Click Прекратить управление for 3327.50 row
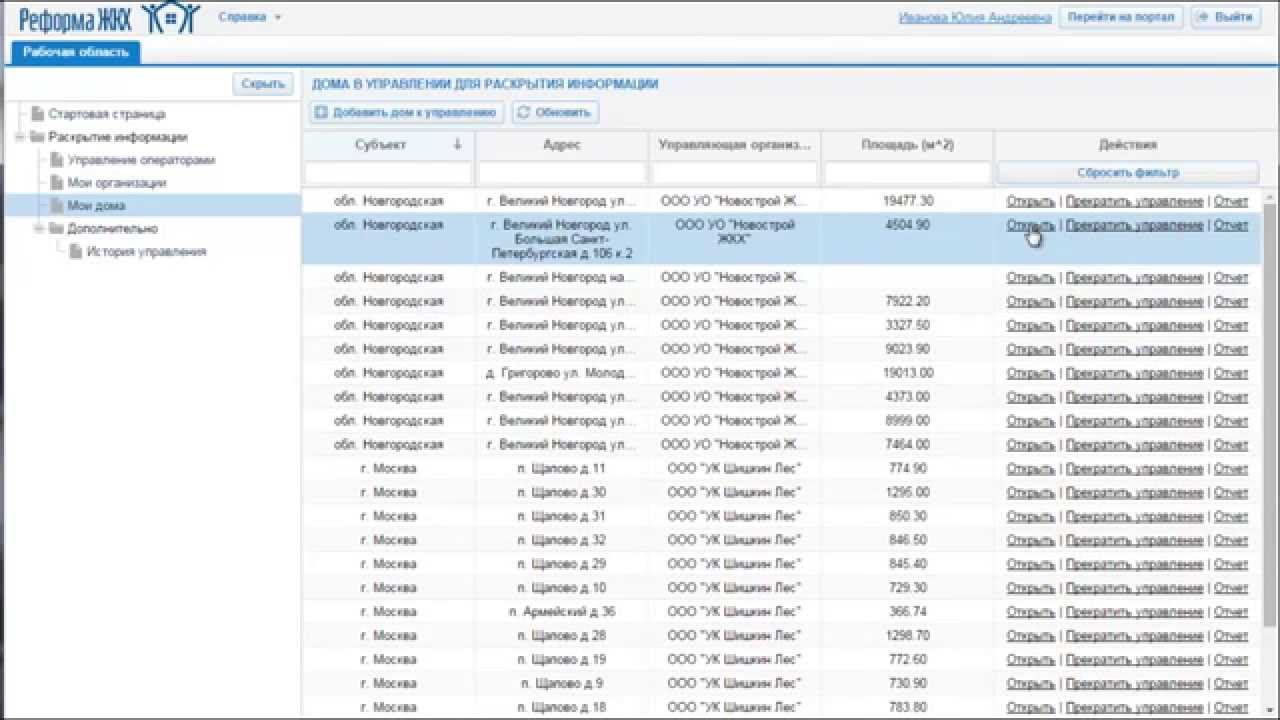Image resolution: width=1280 pixels, height=720 pixels. click(x=1135, y=326)
